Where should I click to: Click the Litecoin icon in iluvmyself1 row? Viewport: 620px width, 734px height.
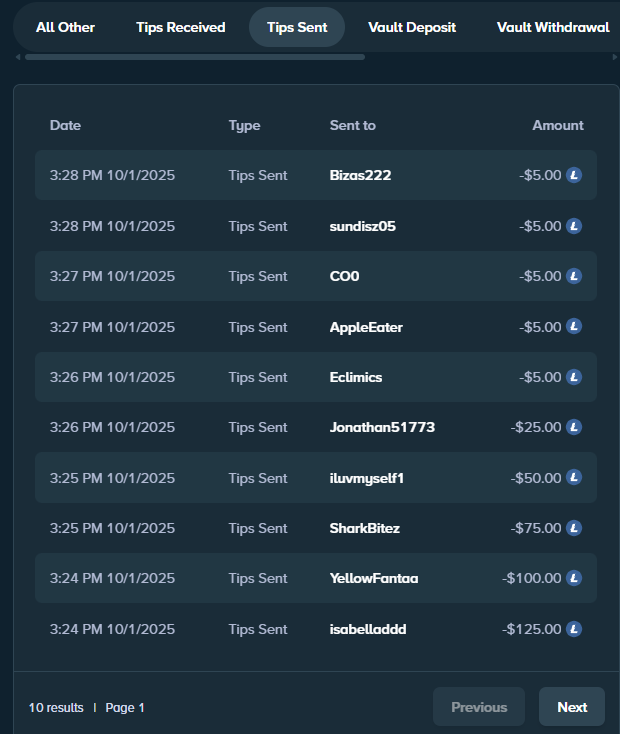pos(574,477)
